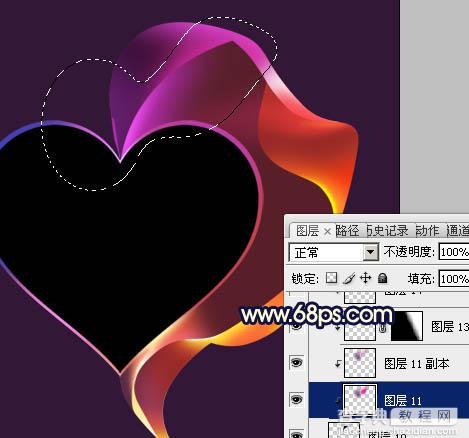Image resolution: width=469 pixels, height=438 pixels.
Task: Click the 图层 13 layer mask thumbnail
Action: pyautogui.click(x=407, y=326)
